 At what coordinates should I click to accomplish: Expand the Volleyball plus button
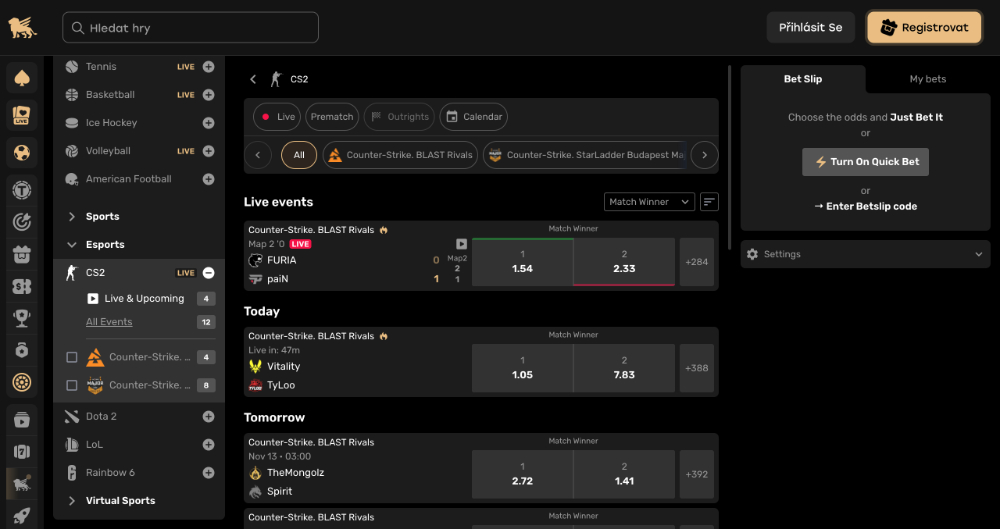pos(209,151)
